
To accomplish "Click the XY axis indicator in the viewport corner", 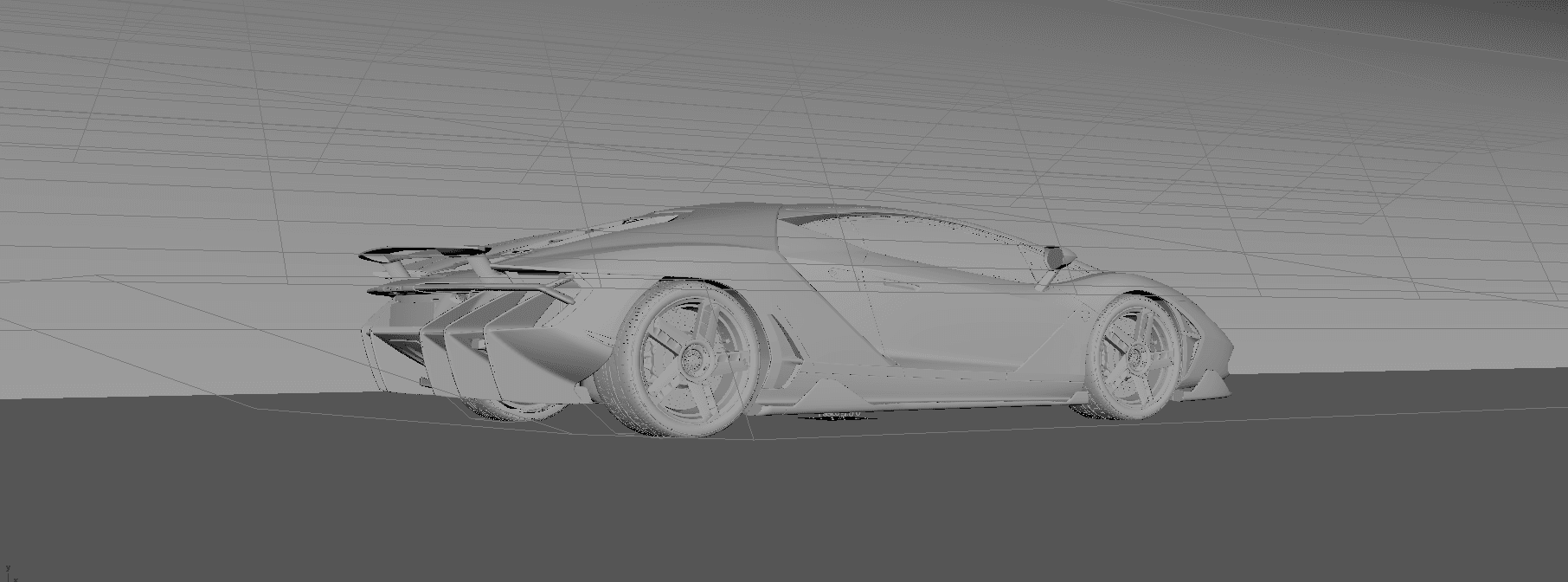I will (x=10, y=572).
